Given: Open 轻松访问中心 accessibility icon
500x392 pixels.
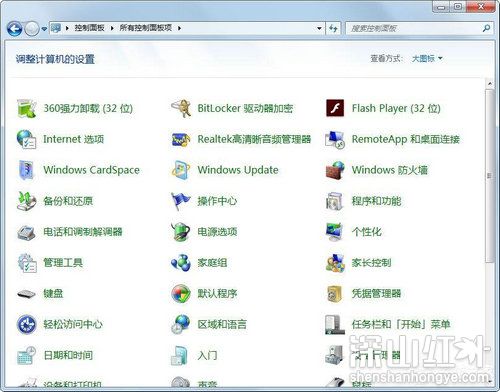Looking at the screenshot, I should coord(27,324).
